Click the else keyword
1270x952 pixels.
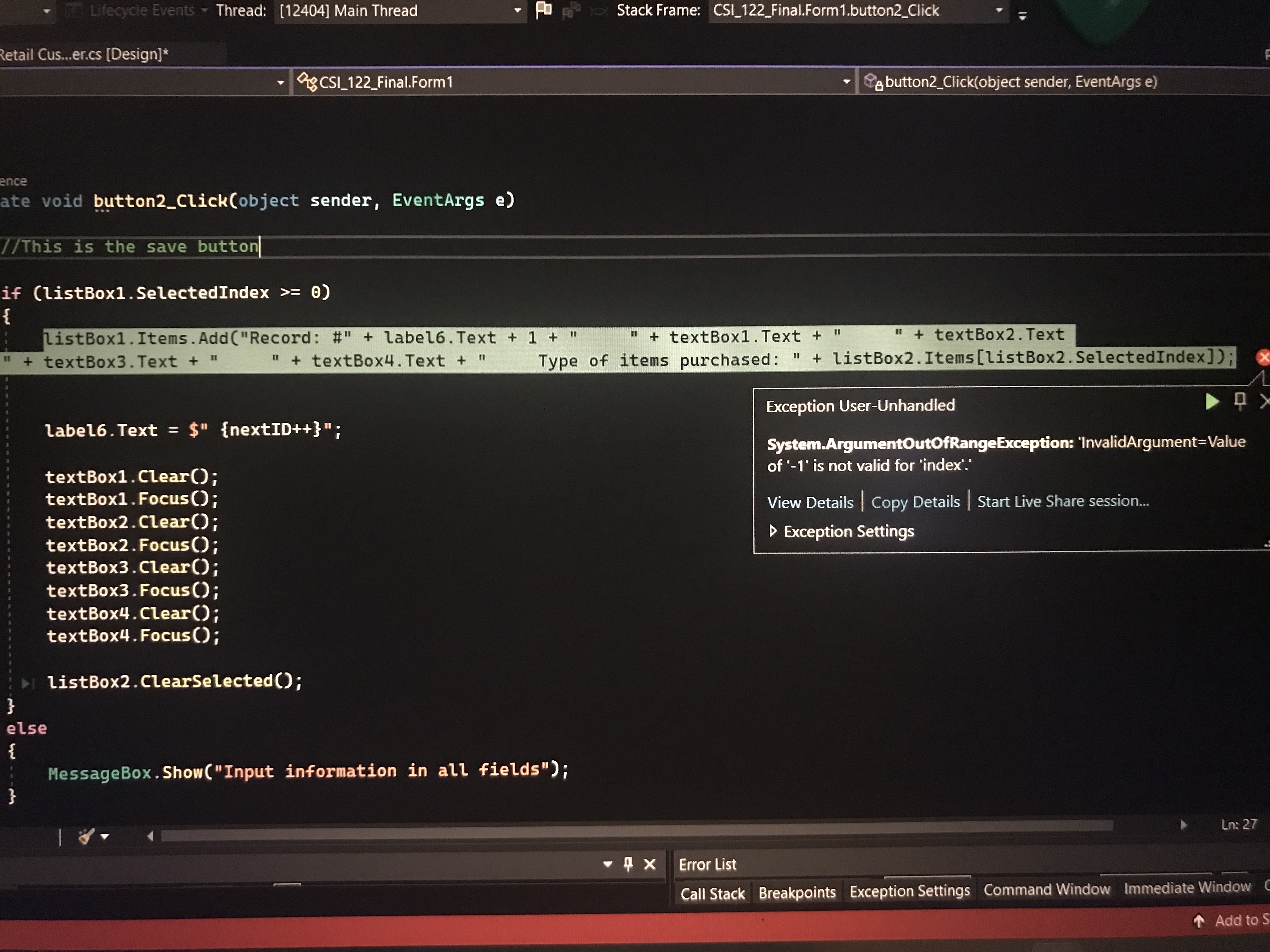tap(26, 728)
